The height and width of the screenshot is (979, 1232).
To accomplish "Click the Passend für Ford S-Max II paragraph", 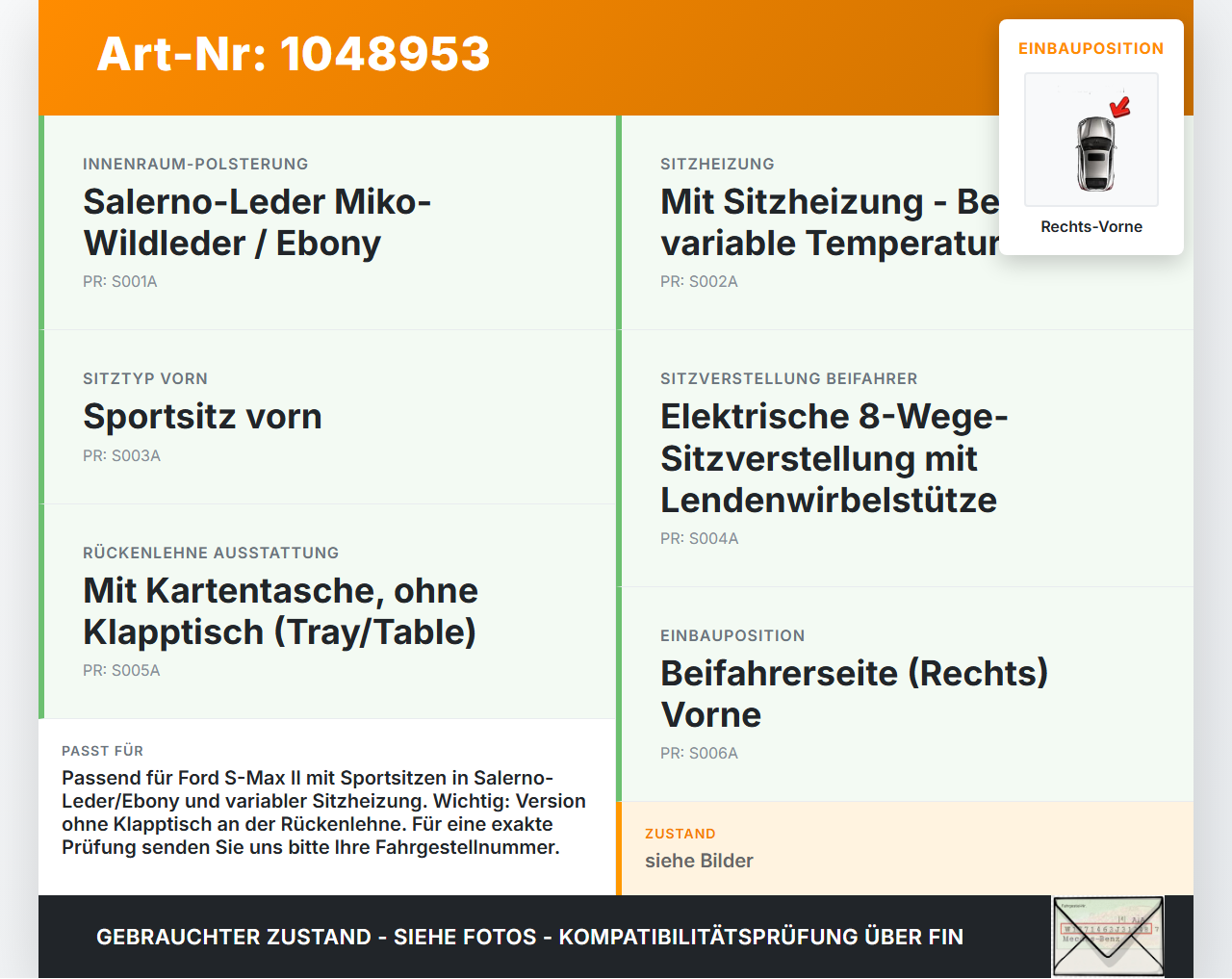I will pyautogui.click(x=324, y=812).
